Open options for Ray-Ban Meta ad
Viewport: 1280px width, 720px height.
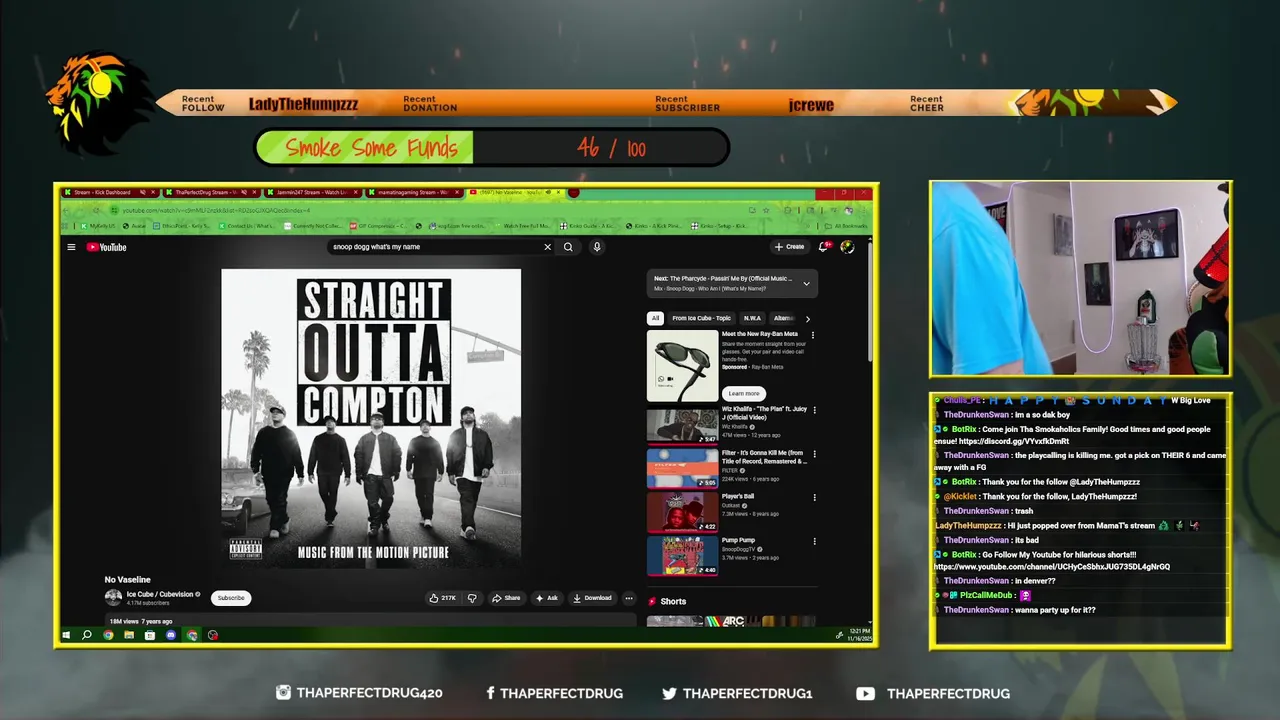tap(812, 335)
